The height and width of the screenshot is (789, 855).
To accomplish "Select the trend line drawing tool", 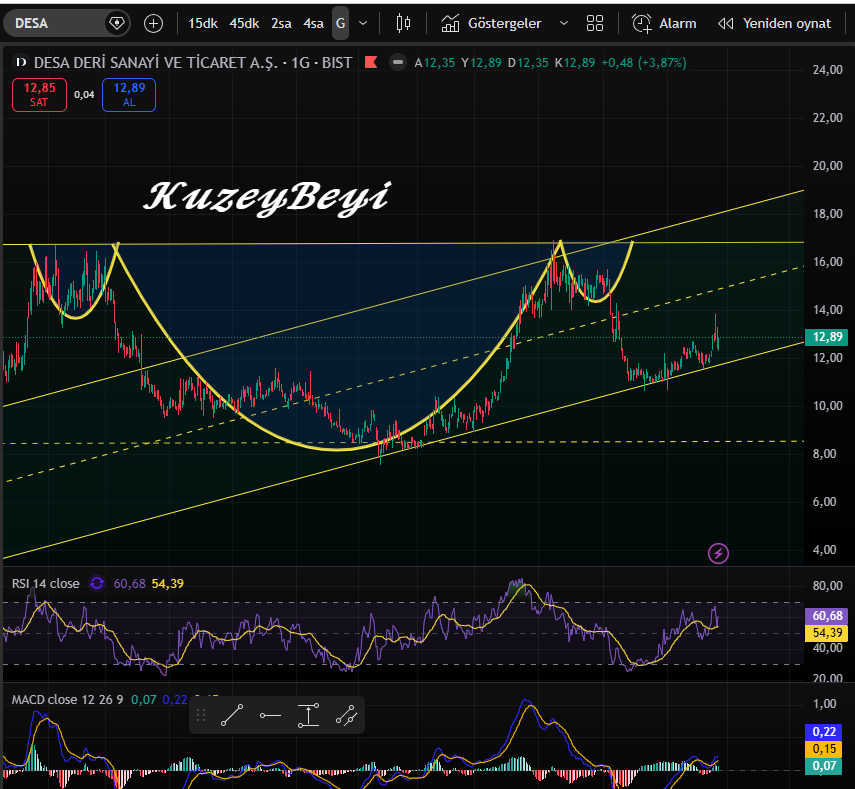I will pyautogui.click(x=232, y=715).
